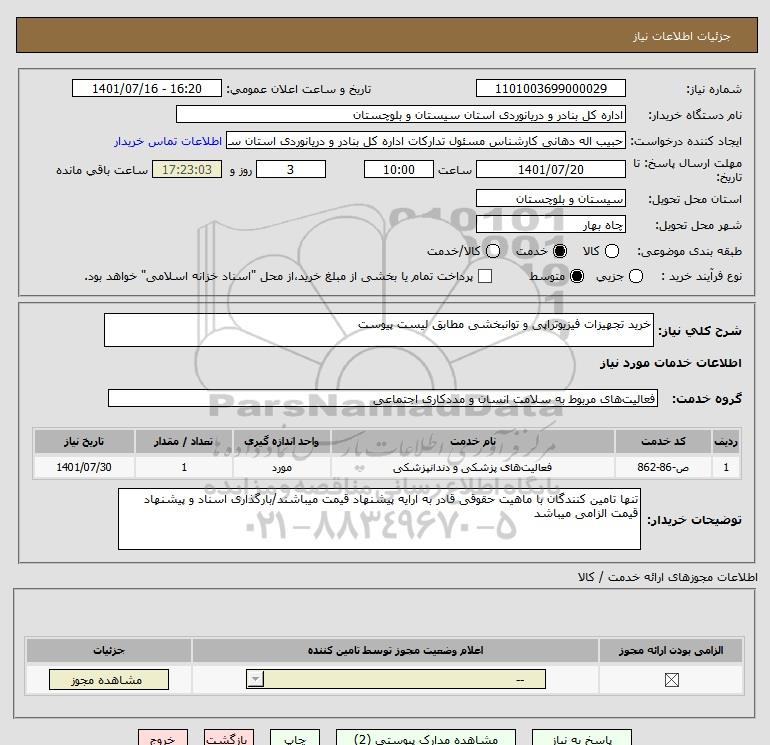This screenshot has width=770, height=745.
Task: Choose جزیی purchase process type
Action: [x=635, y=276]
